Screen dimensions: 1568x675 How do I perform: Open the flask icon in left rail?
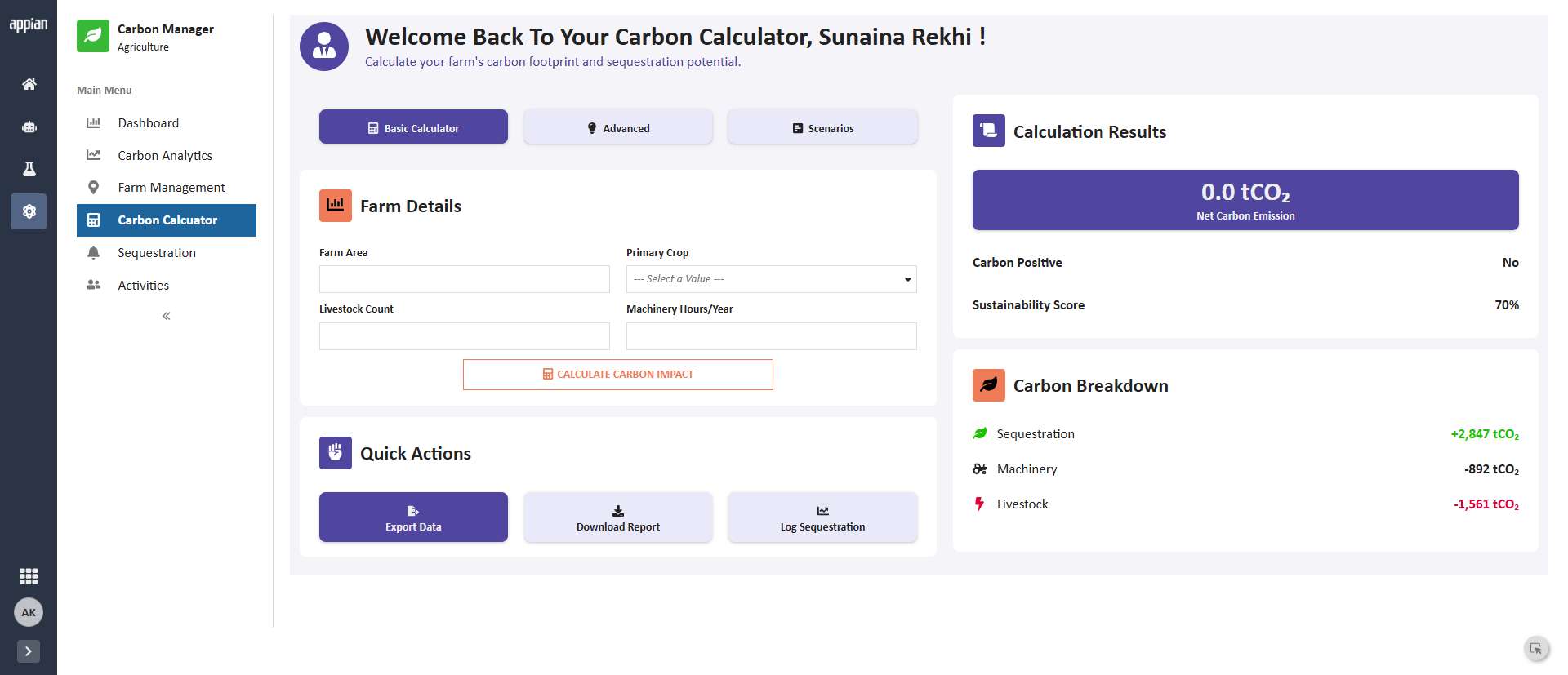(x=29, y=169)
